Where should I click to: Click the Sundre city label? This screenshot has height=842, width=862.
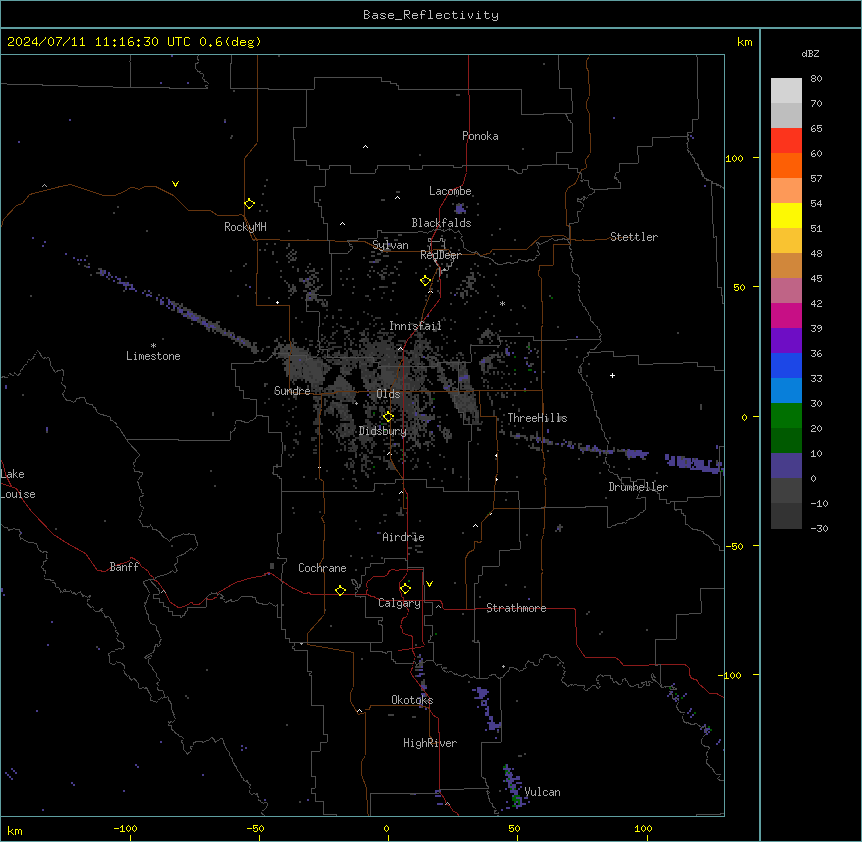click(292, 391)
